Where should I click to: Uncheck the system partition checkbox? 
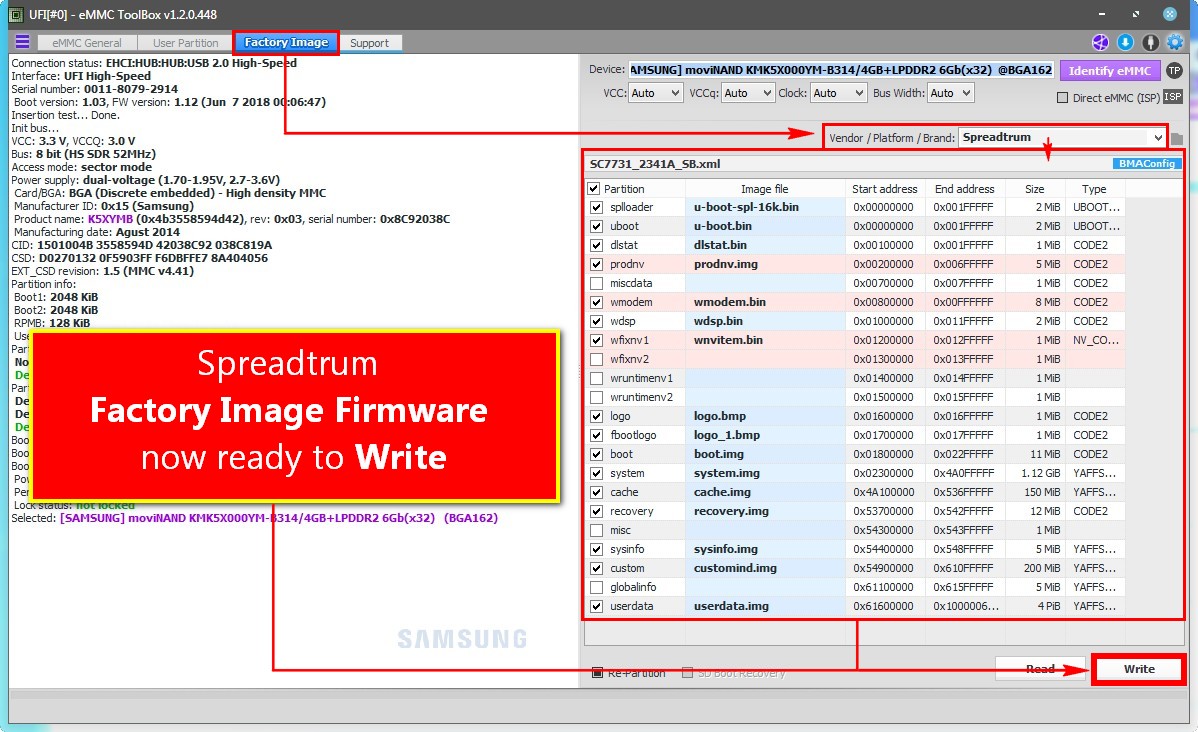(x=597, y=473)
